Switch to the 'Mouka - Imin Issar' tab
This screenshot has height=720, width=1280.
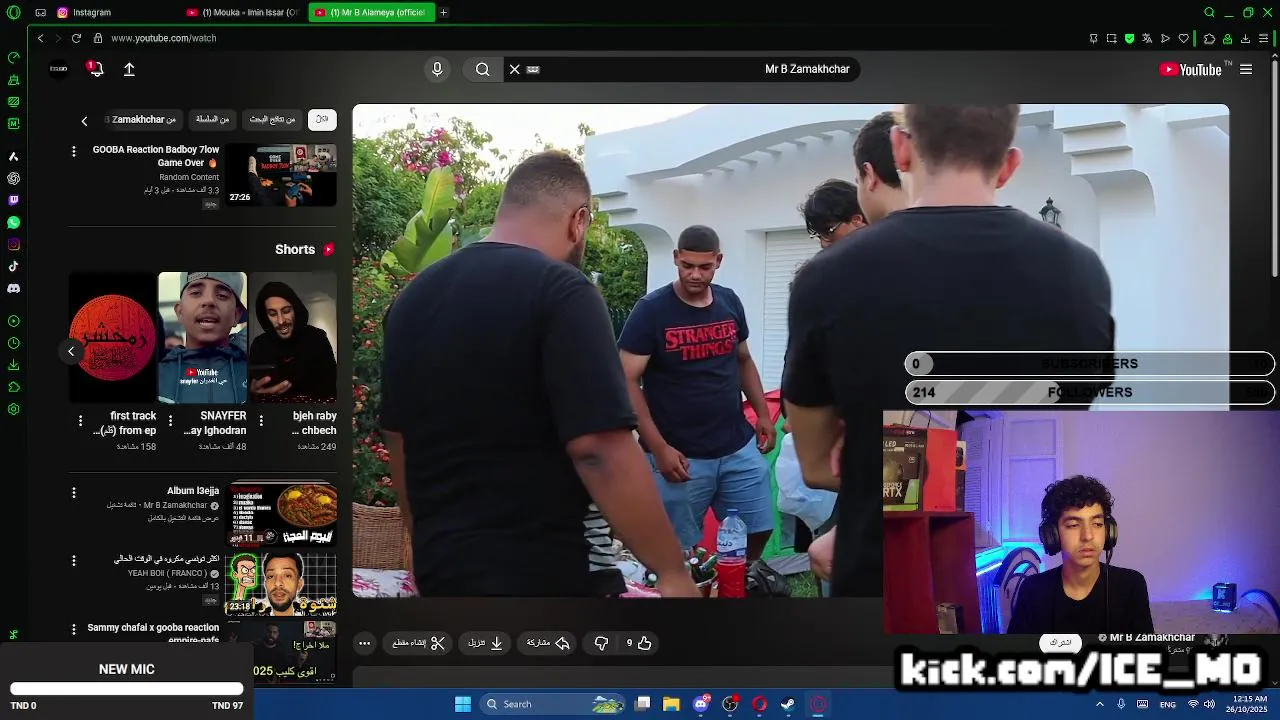[245, 12]
